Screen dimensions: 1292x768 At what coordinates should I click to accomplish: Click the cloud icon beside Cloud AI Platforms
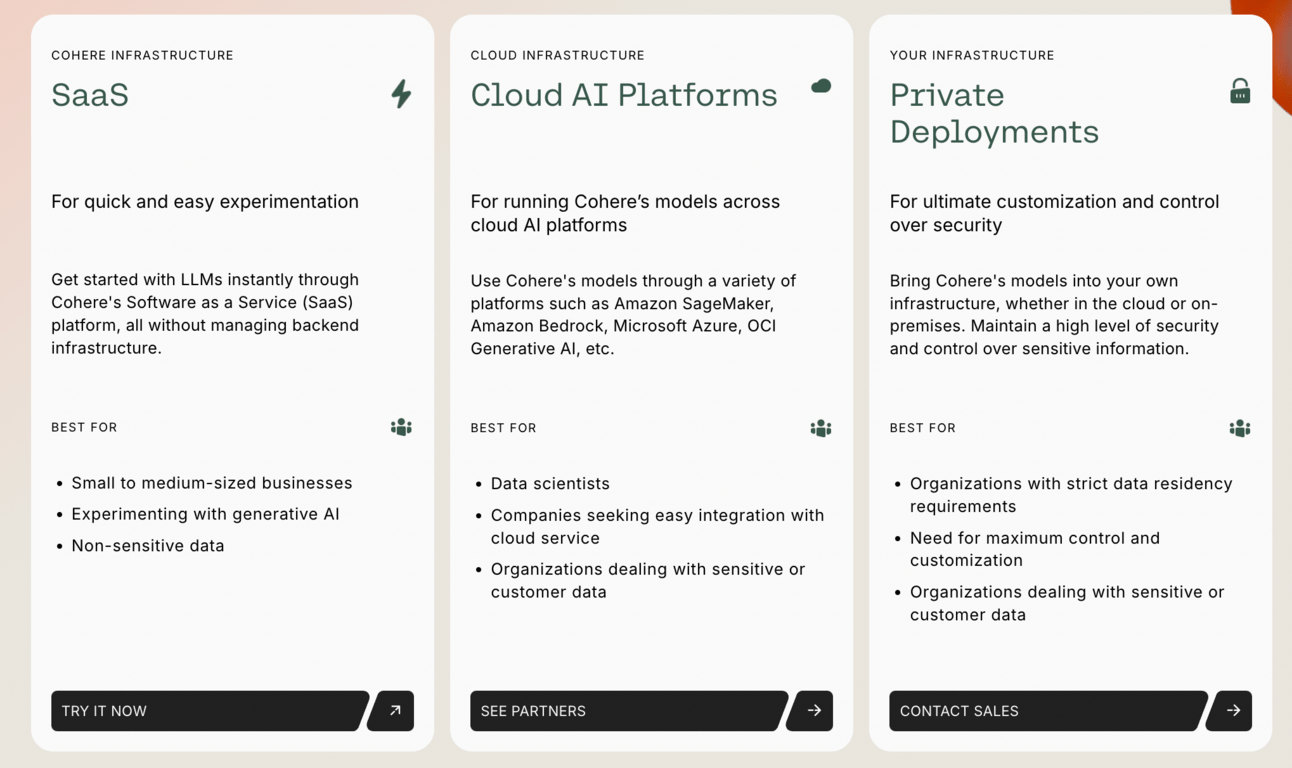pyautogui.click(x=821, y=86)
